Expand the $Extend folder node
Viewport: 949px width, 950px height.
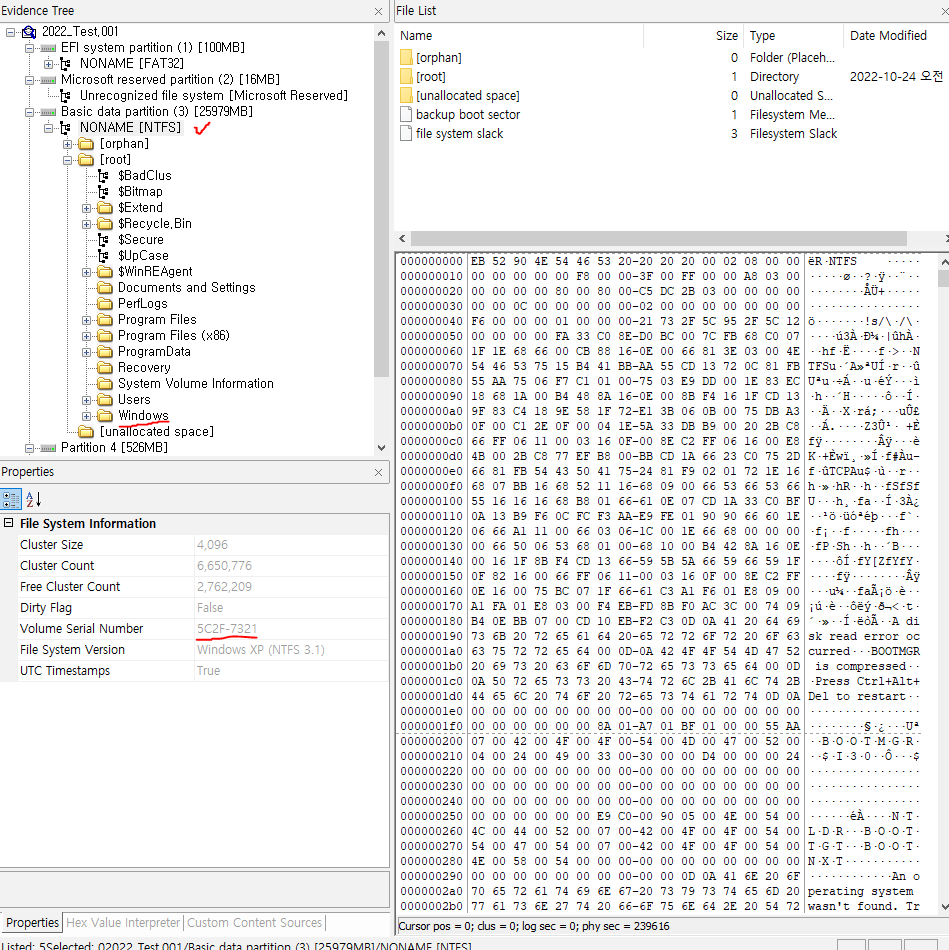pos(87,208)
